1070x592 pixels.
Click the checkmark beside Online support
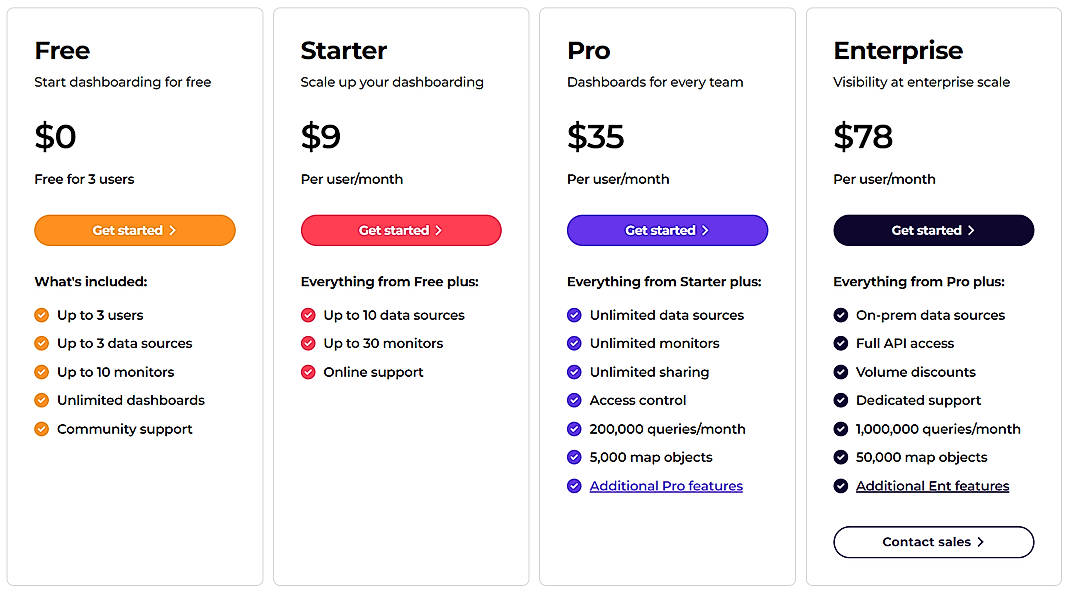tap(308, 372)
